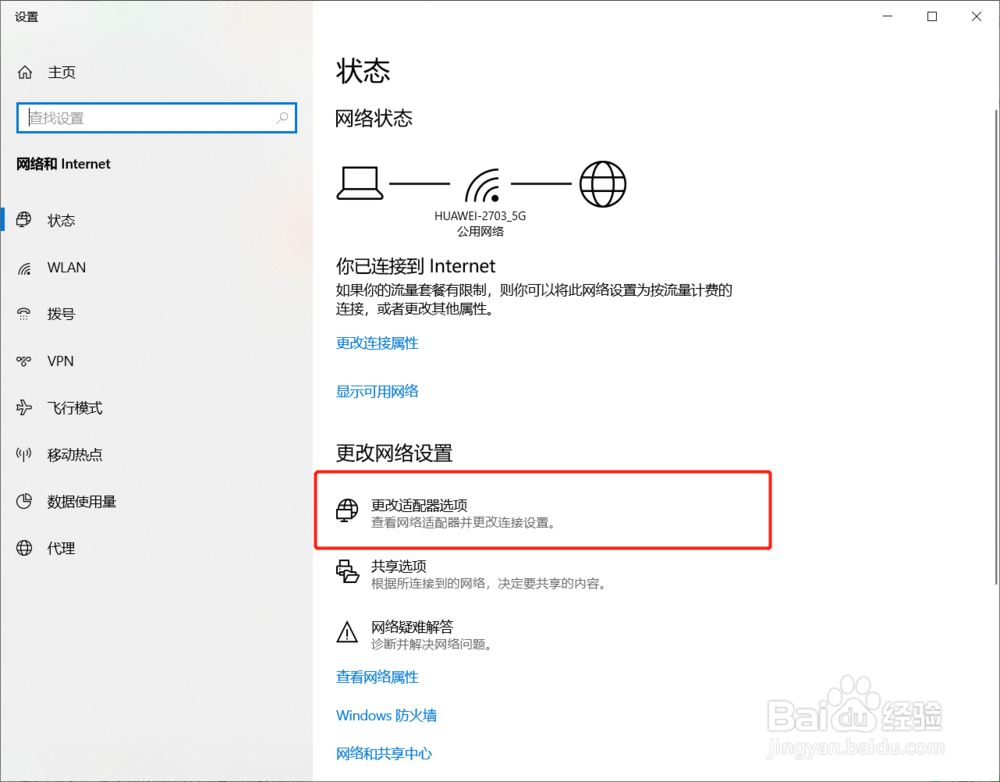Click 根据所连接到的网络 sharing description text

pyautogui.click(x=489, y=583)
